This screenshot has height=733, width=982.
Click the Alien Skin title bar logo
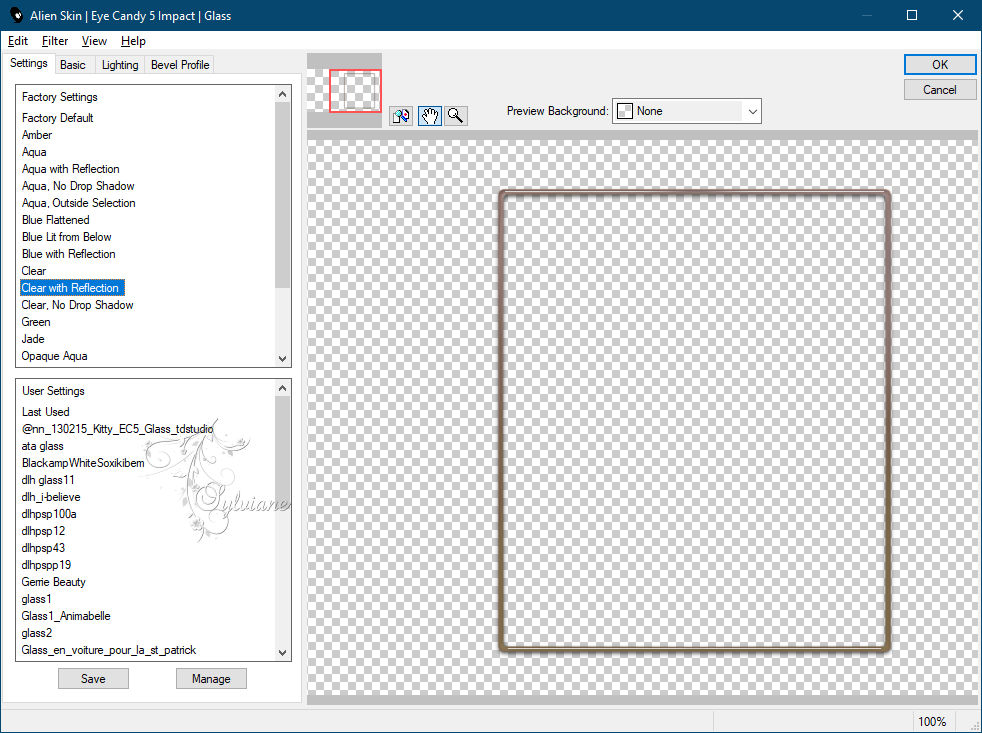[16, 15]
